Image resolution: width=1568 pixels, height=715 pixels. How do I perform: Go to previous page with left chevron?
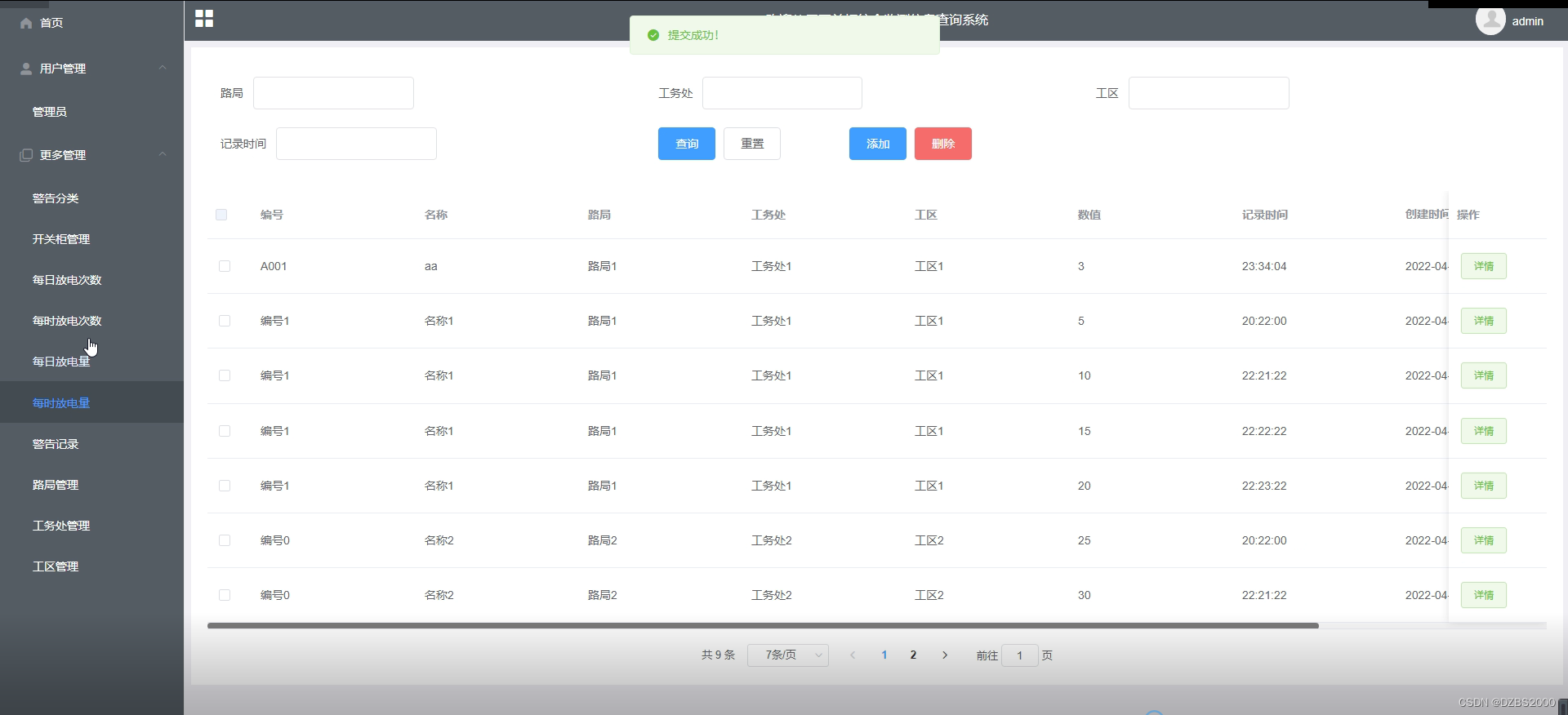click(853, 655)
